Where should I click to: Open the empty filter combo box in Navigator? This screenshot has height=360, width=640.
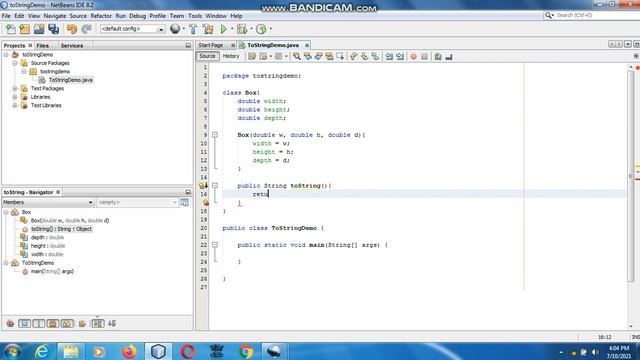tap(137, 202)
